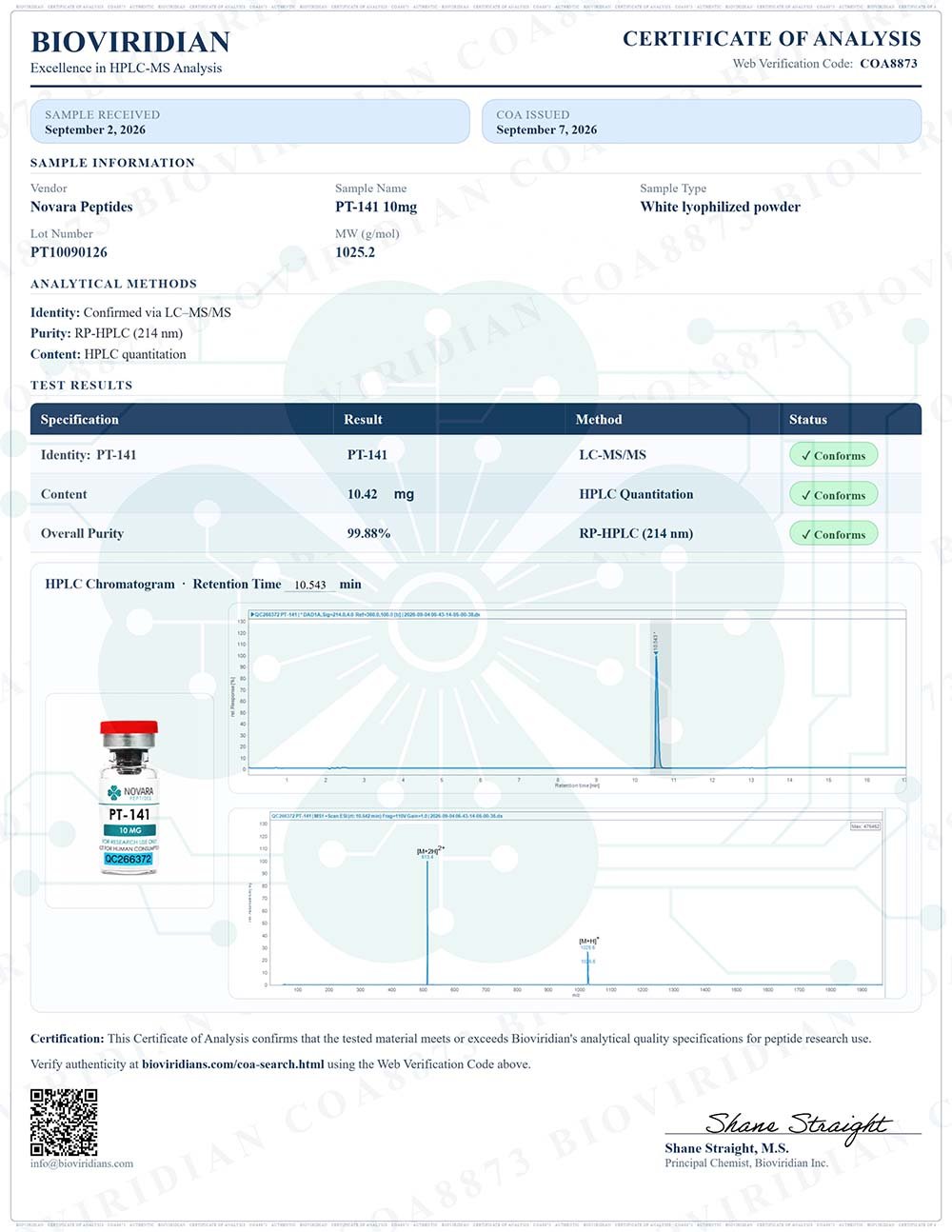Click the 'ANALYTICAL METHODS' section heading
The height and width of the screenshot is (1232, 952).
(113, 284)
